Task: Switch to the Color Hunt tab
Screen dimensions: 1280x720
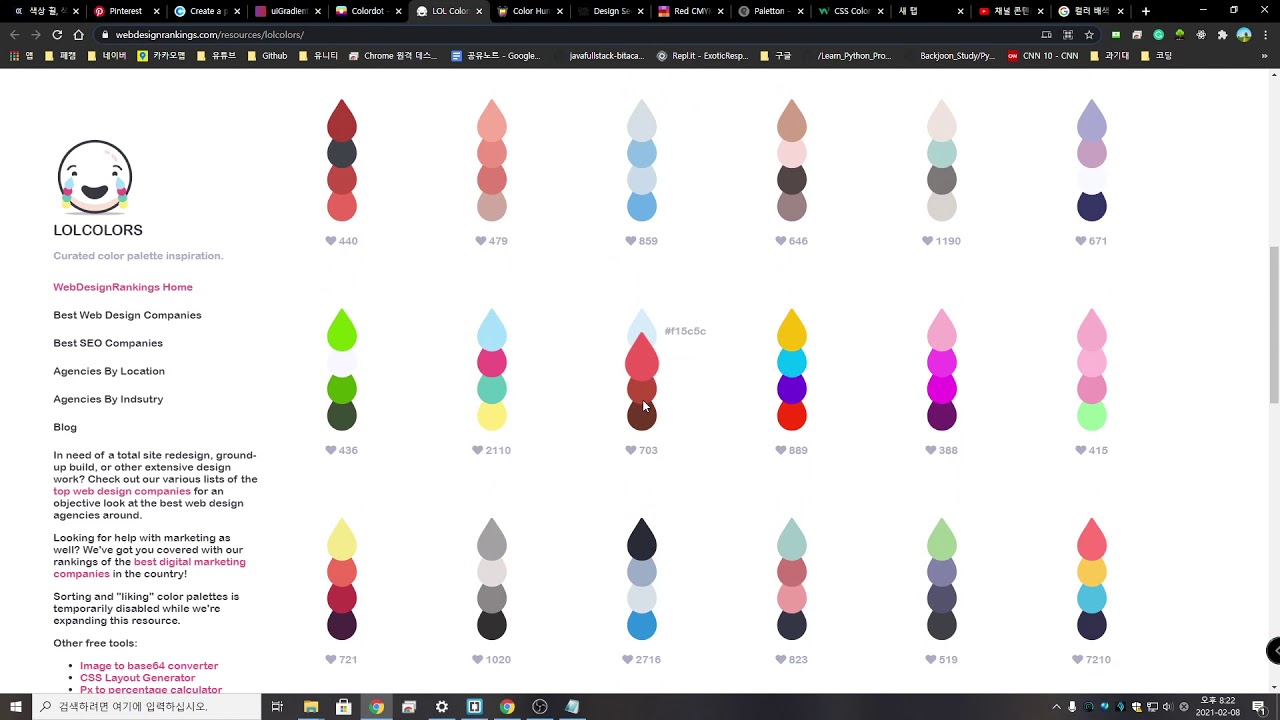Action: point(530,11)
